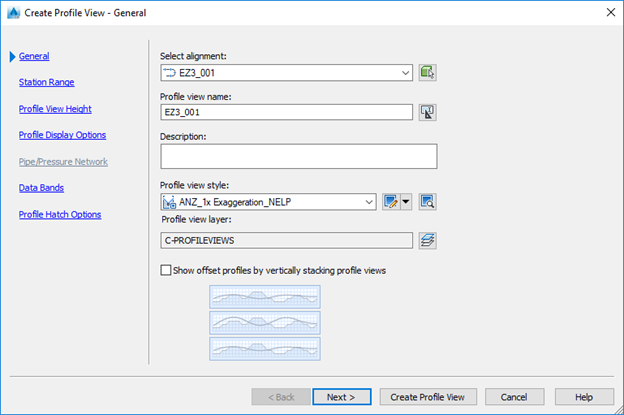
Task: Cancel the Create Profile View dialog
Action: point(514,397)
